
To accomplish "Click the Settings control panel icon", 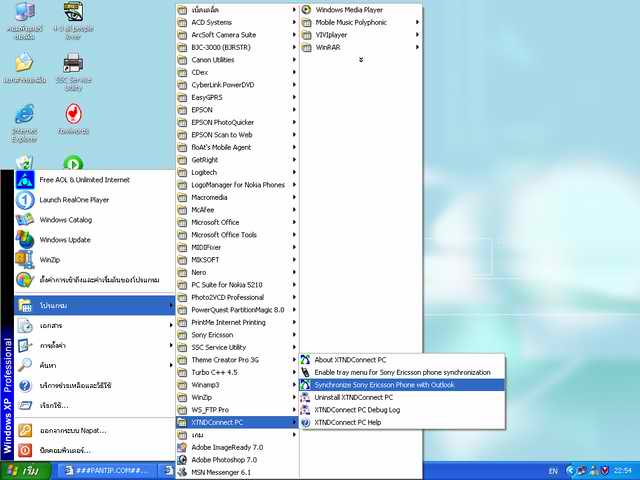I will click(x=25, y=346).
